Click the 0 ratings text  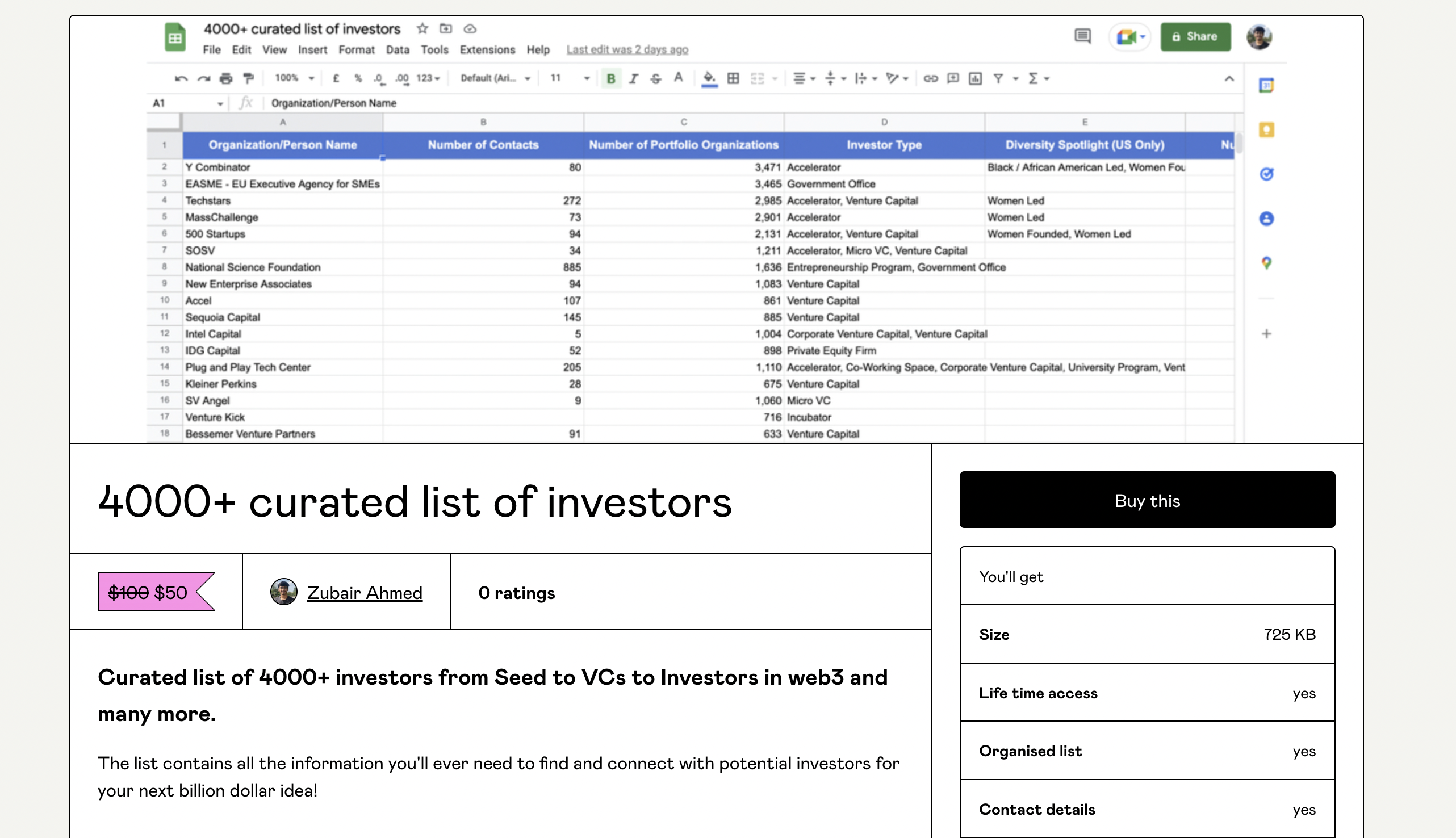pyautogui.click(x=516, y=593)
